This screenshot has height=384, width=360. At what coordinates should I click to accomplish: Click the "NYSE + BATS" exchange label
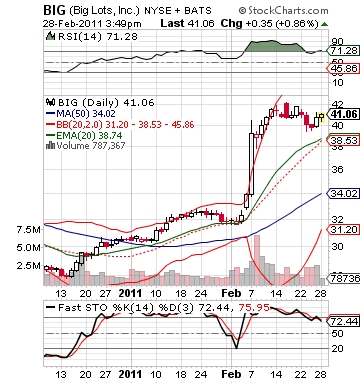tap(178, 11)
